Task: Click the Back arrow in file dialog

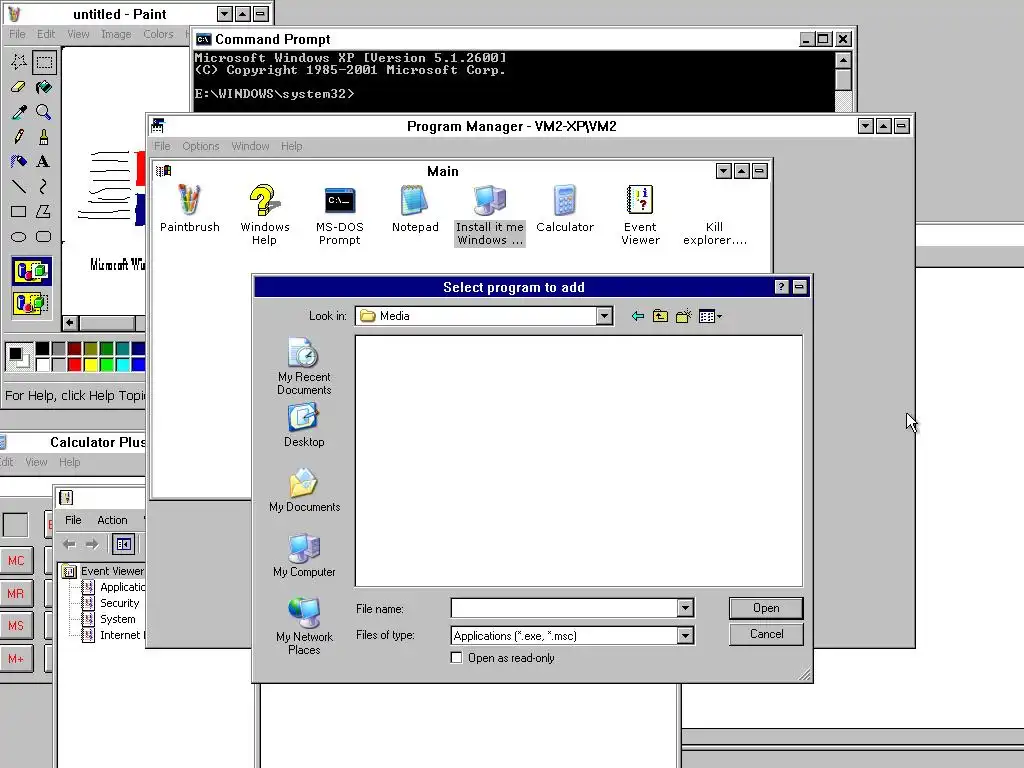Action: tap(638, 316)
